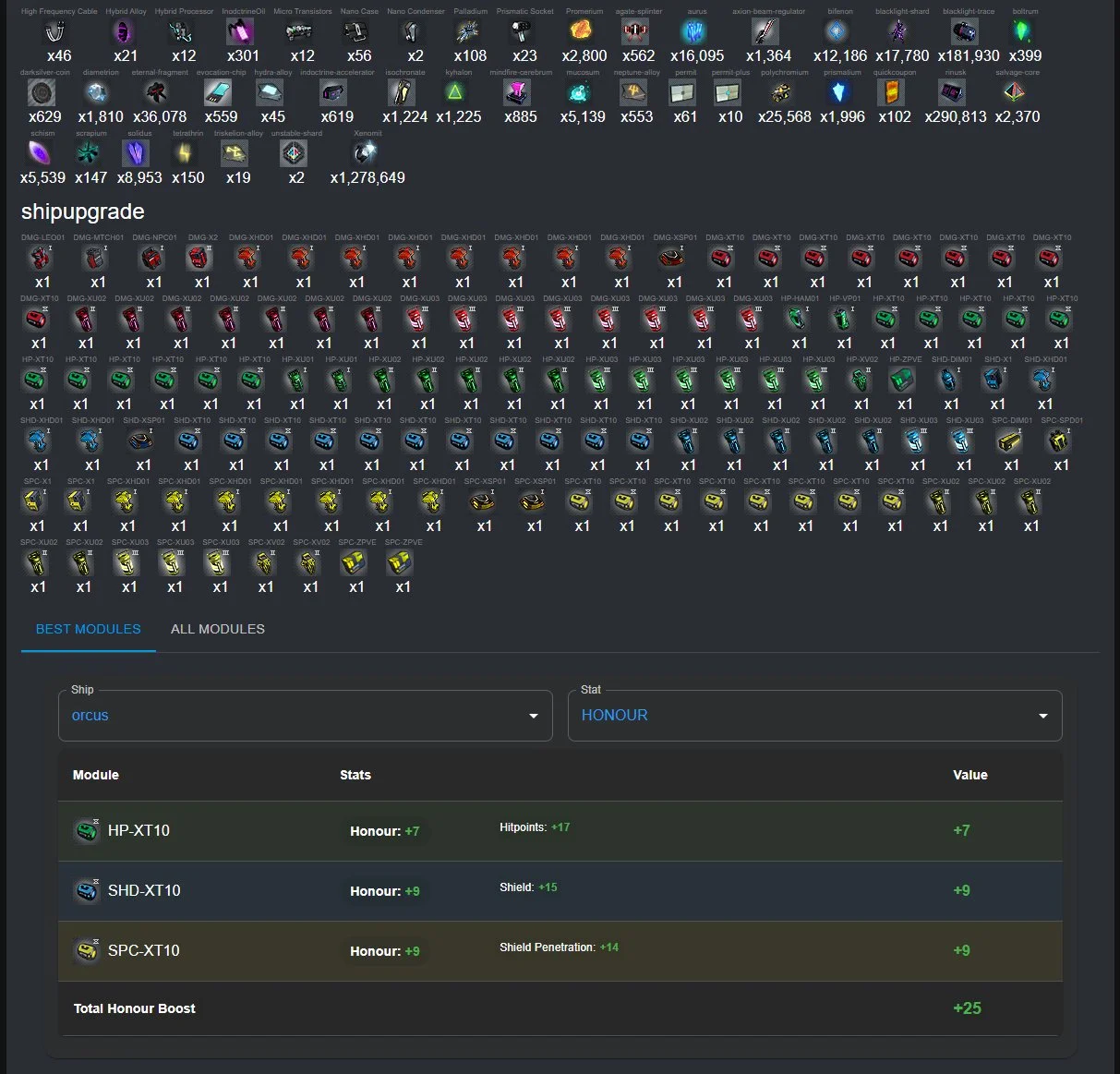Viewport: 1120px width, 1074px height.
Task: Click the HP-HAM01 module icon
Action: 798,319
